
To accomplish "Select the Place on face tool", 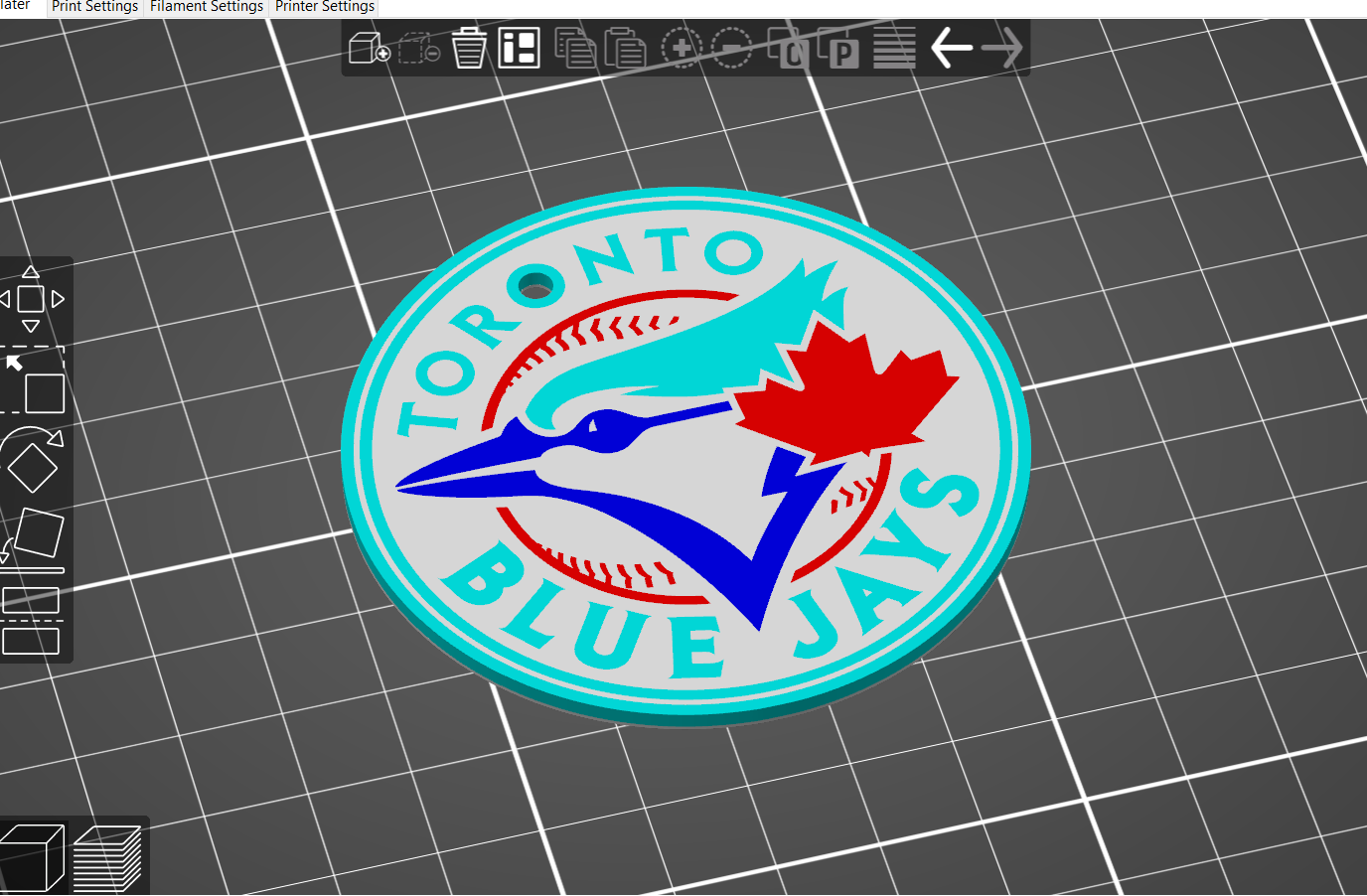I will click(34, 539).
